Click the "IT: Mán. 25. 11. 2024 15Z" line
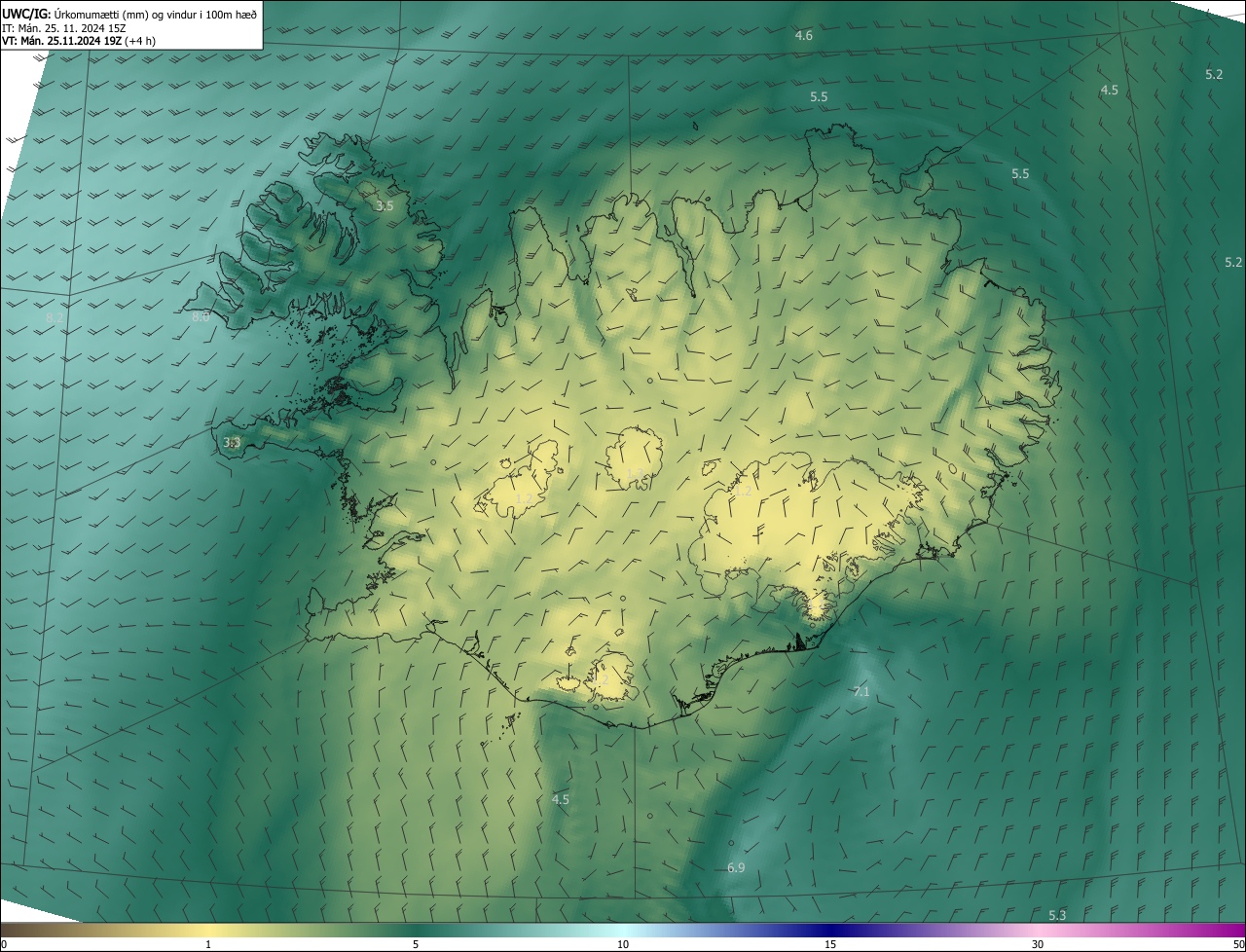 click(x=63, y=28)
